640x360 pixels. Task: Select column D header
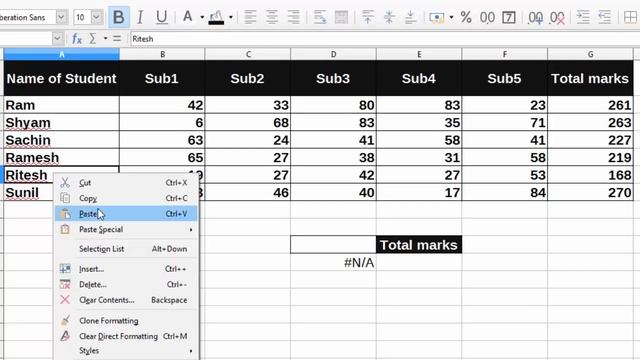click(333, 54)
